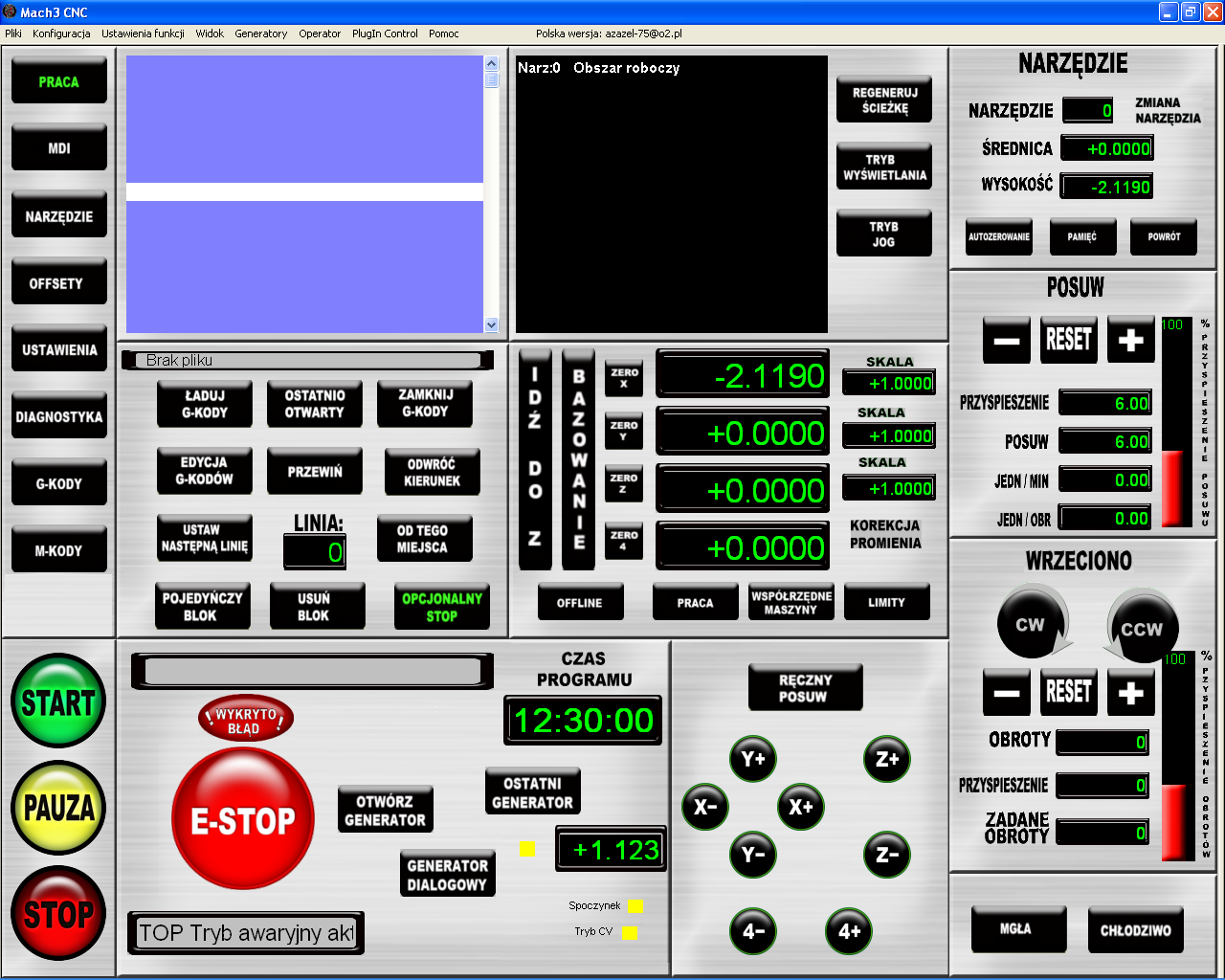Screen dimensions: 1225x980
Task: Zero the Z axis with ZERO Z
Action: click(x=624, y=483)
